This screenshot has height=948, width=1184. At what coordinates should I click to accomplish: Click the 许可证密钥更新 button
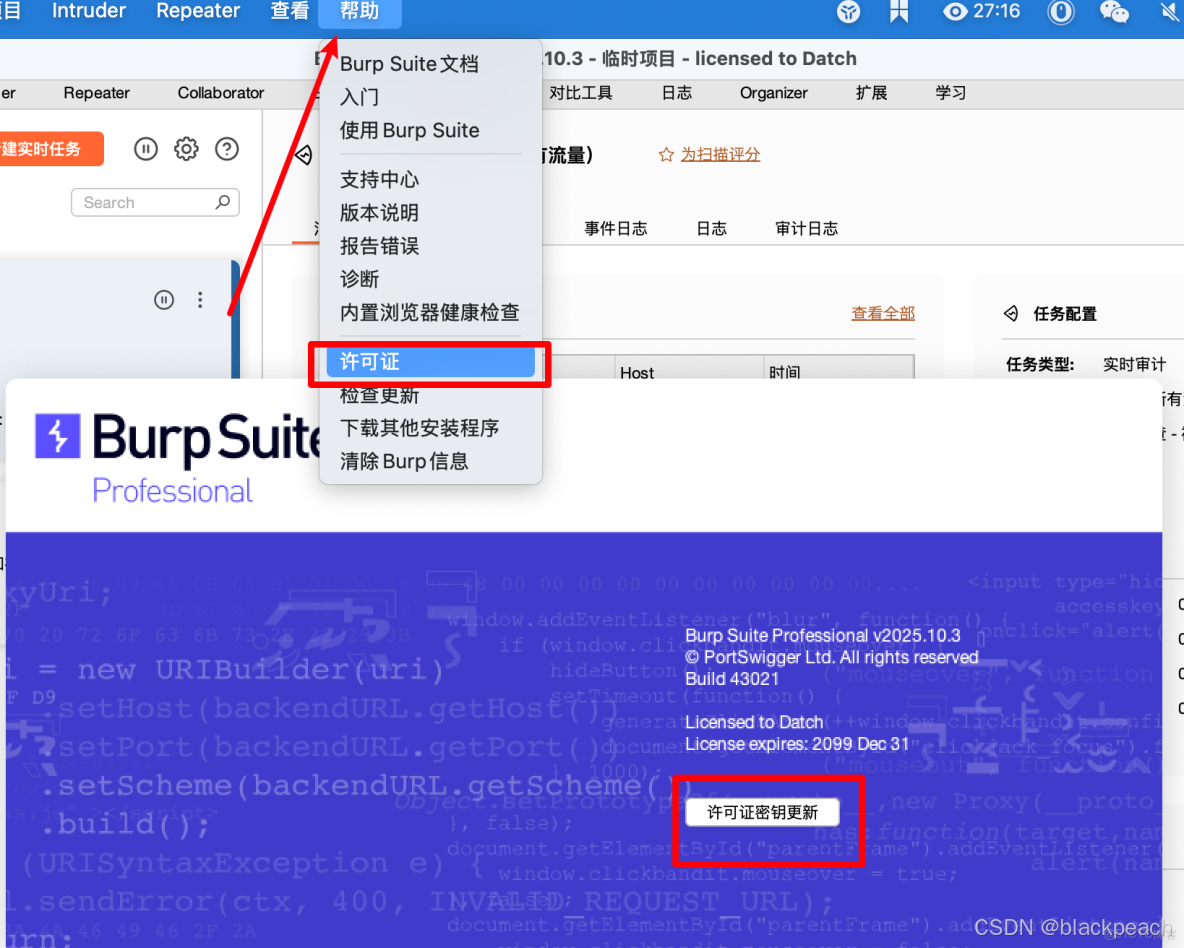(x=763, y=812)
